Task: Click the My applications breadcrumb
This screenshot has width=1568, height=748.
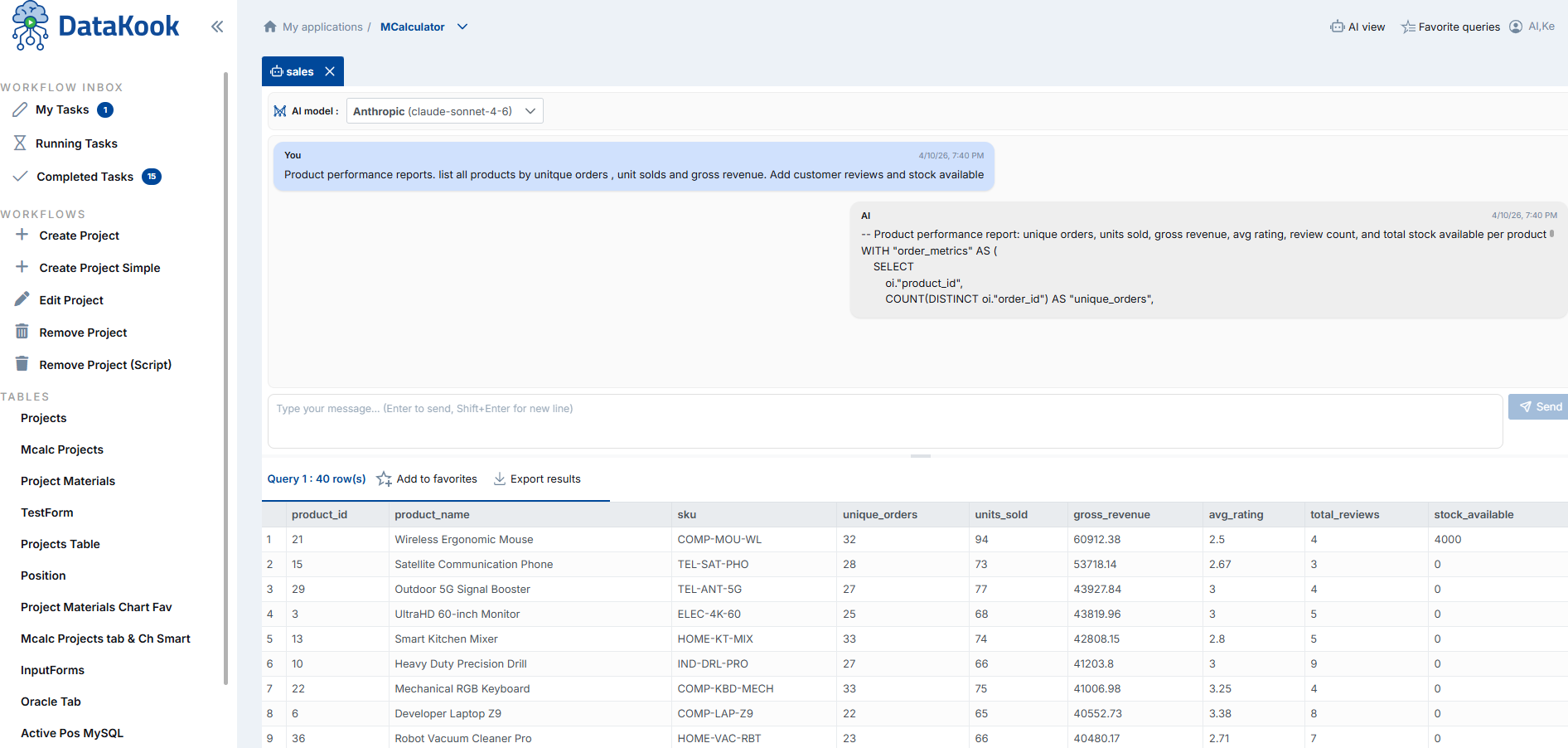Action: tap(322, 27)
